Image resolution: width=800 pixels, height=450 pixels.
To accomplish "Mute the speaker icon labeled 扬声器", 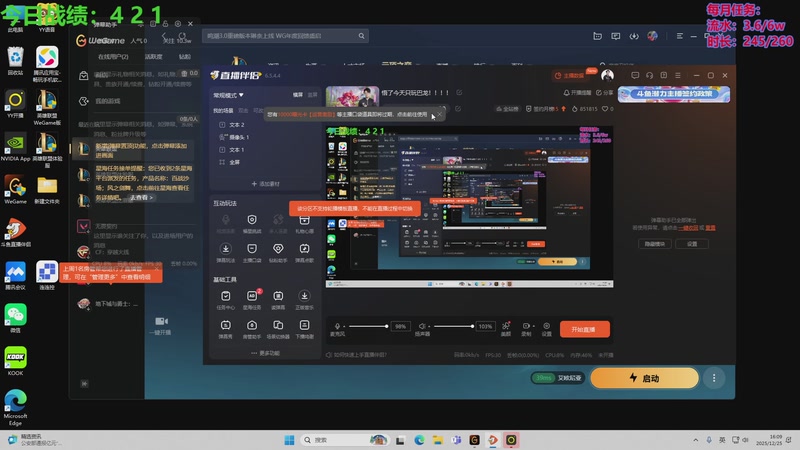I will 422,326.
